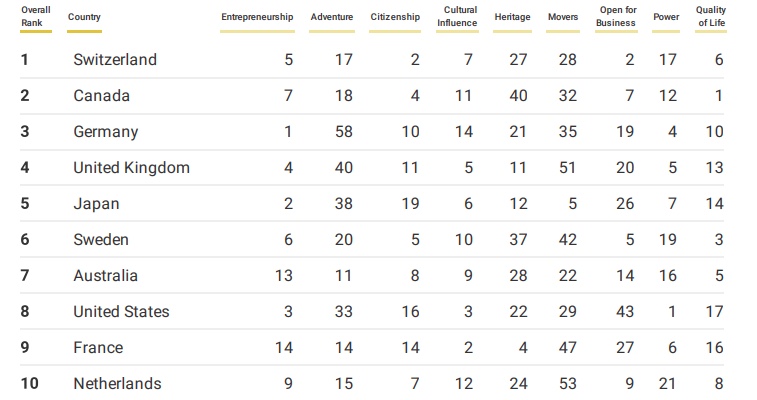
Task: Select the Japan country entry
Action: click(x=96, y=204)
